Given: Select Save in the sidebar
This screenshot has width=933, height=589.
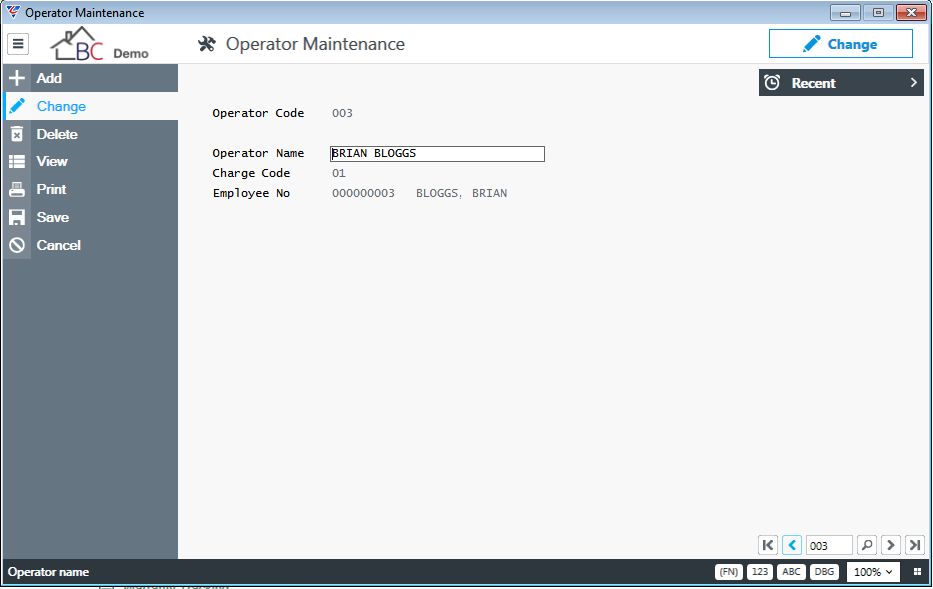Looking at the screenshot, I should coord(90,217).
